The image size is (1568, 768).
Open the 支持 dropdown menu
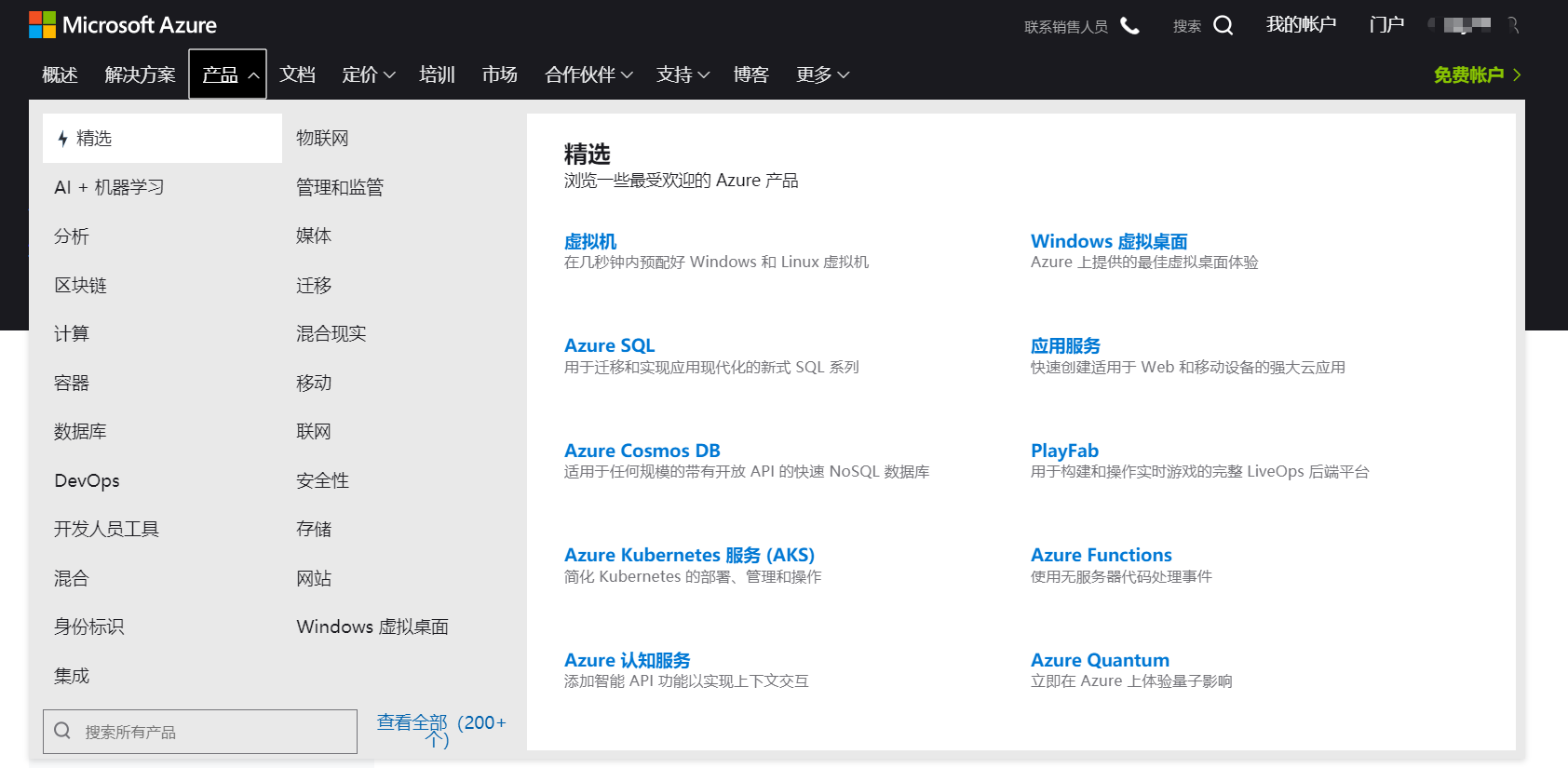tap(683, 74)
